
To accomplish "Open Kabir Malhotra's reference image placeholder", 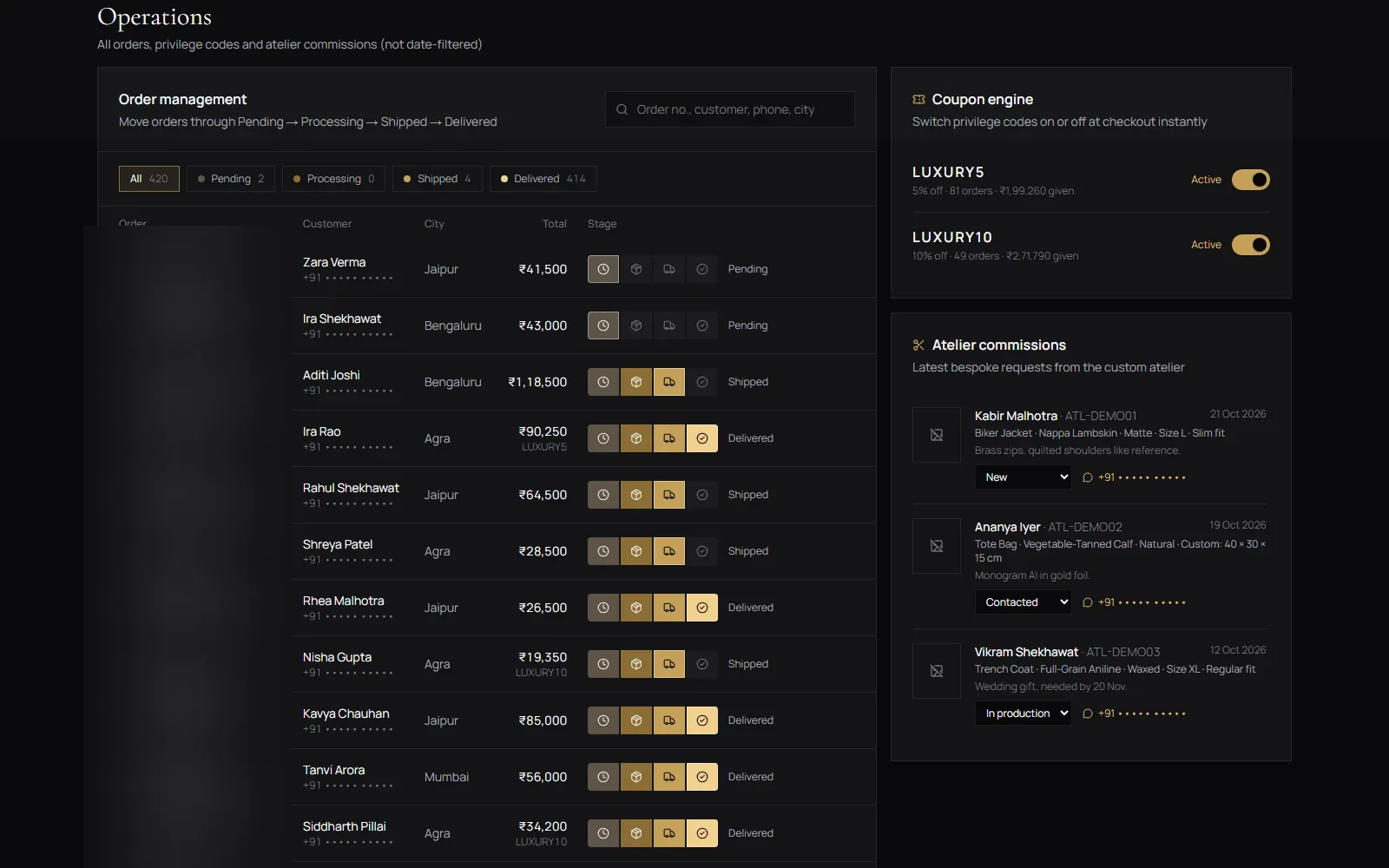I will (937, 435).
